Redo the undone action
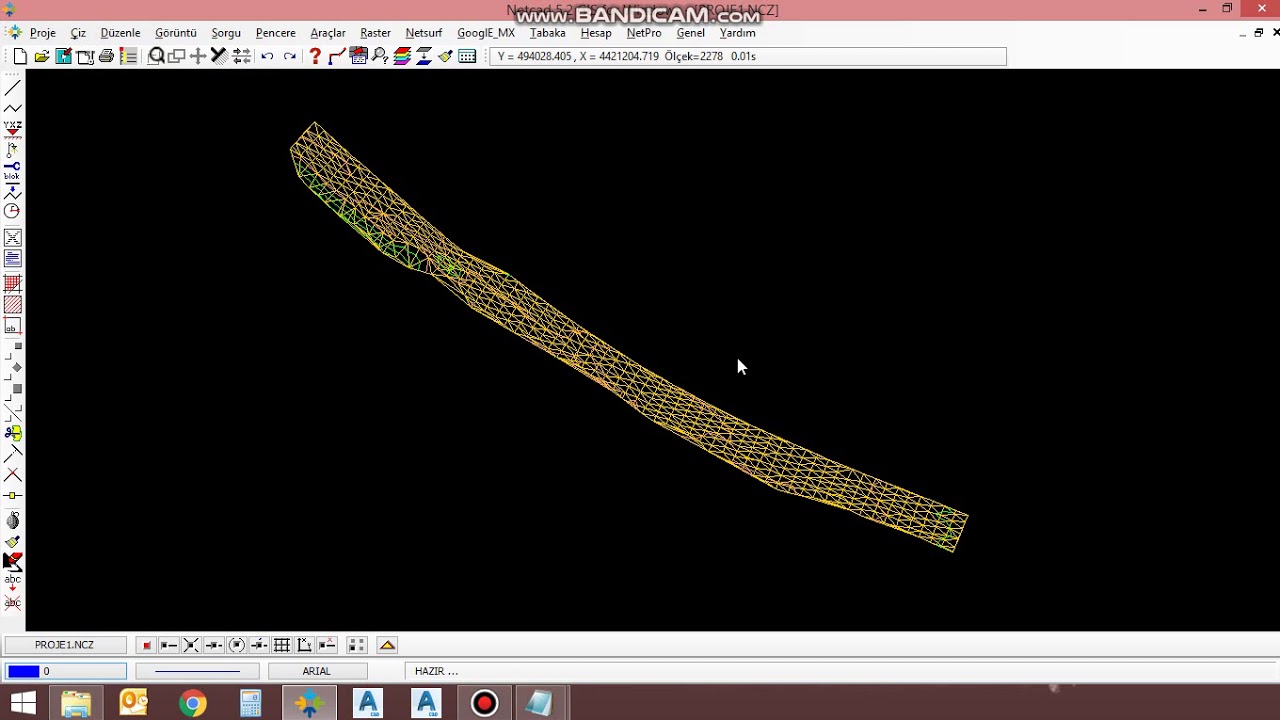 pos(290,56)
